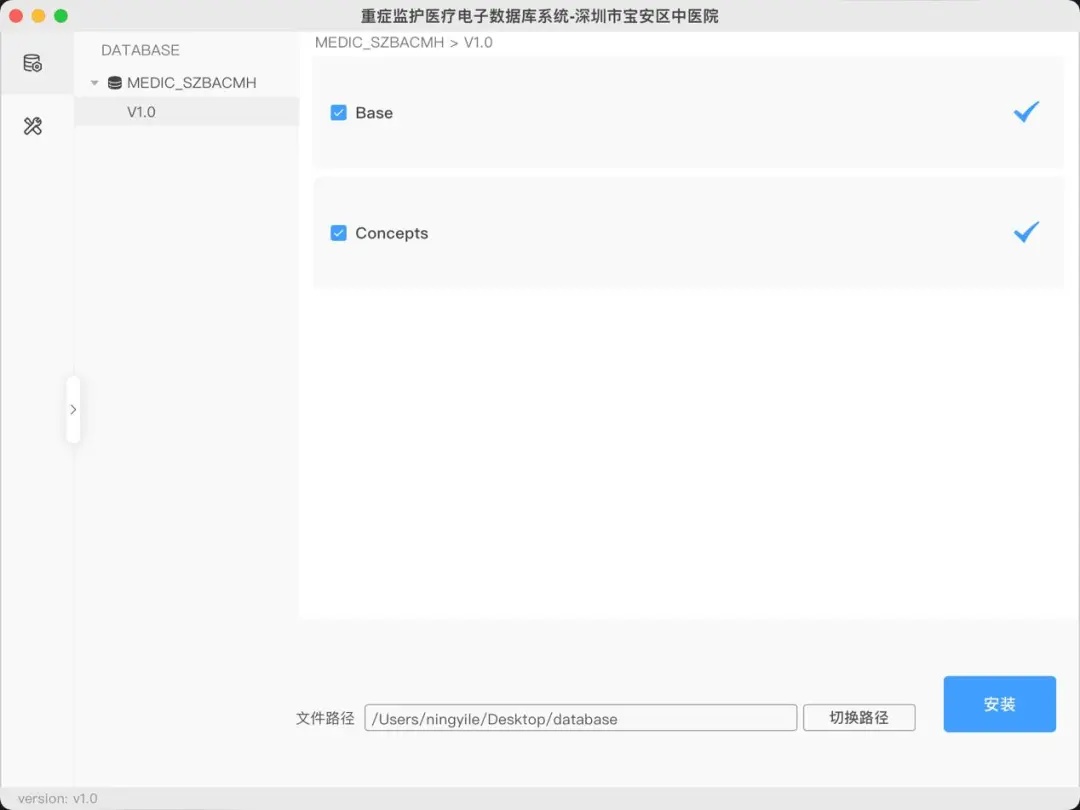Close the window with the red button
This screenshot has width=1080, height=810.
16,16
